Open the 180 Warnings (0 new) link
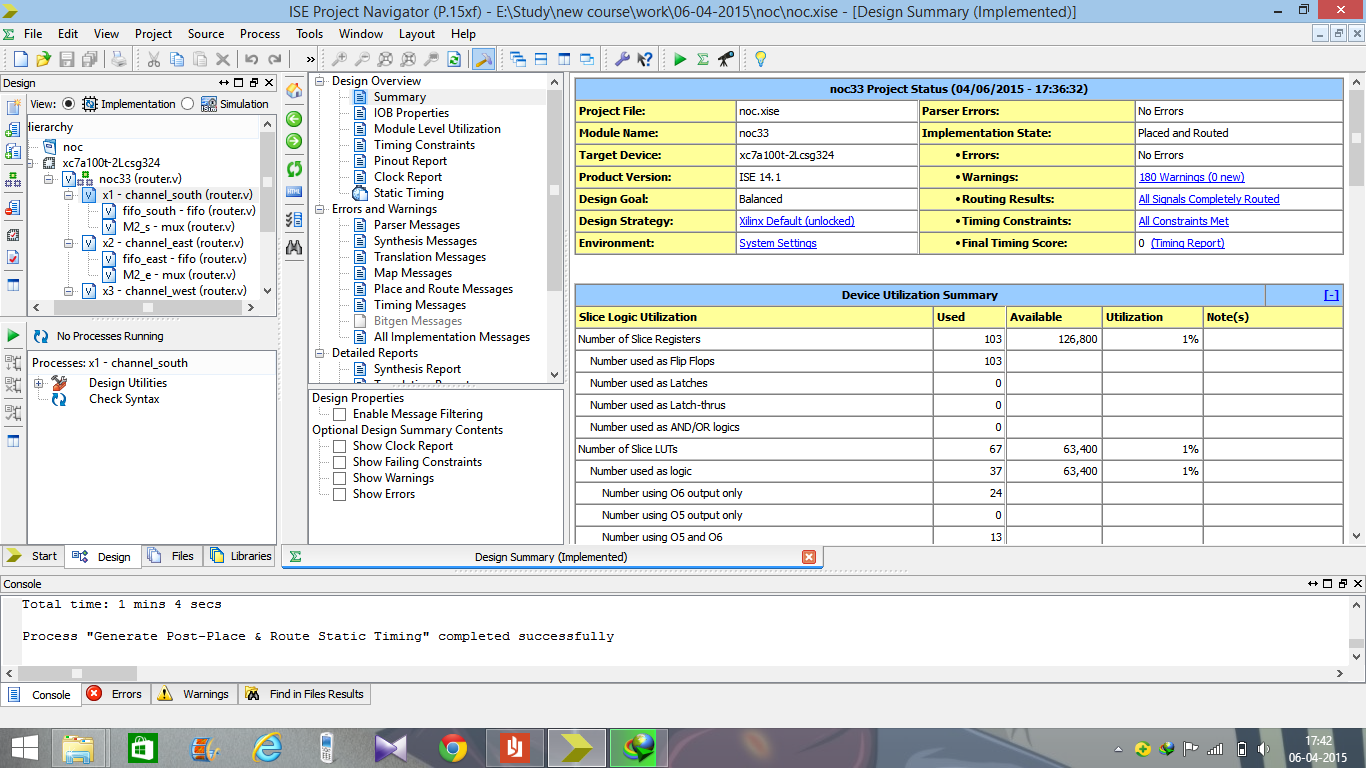Screen dimensions: 1366x768 click(1191, 177)
